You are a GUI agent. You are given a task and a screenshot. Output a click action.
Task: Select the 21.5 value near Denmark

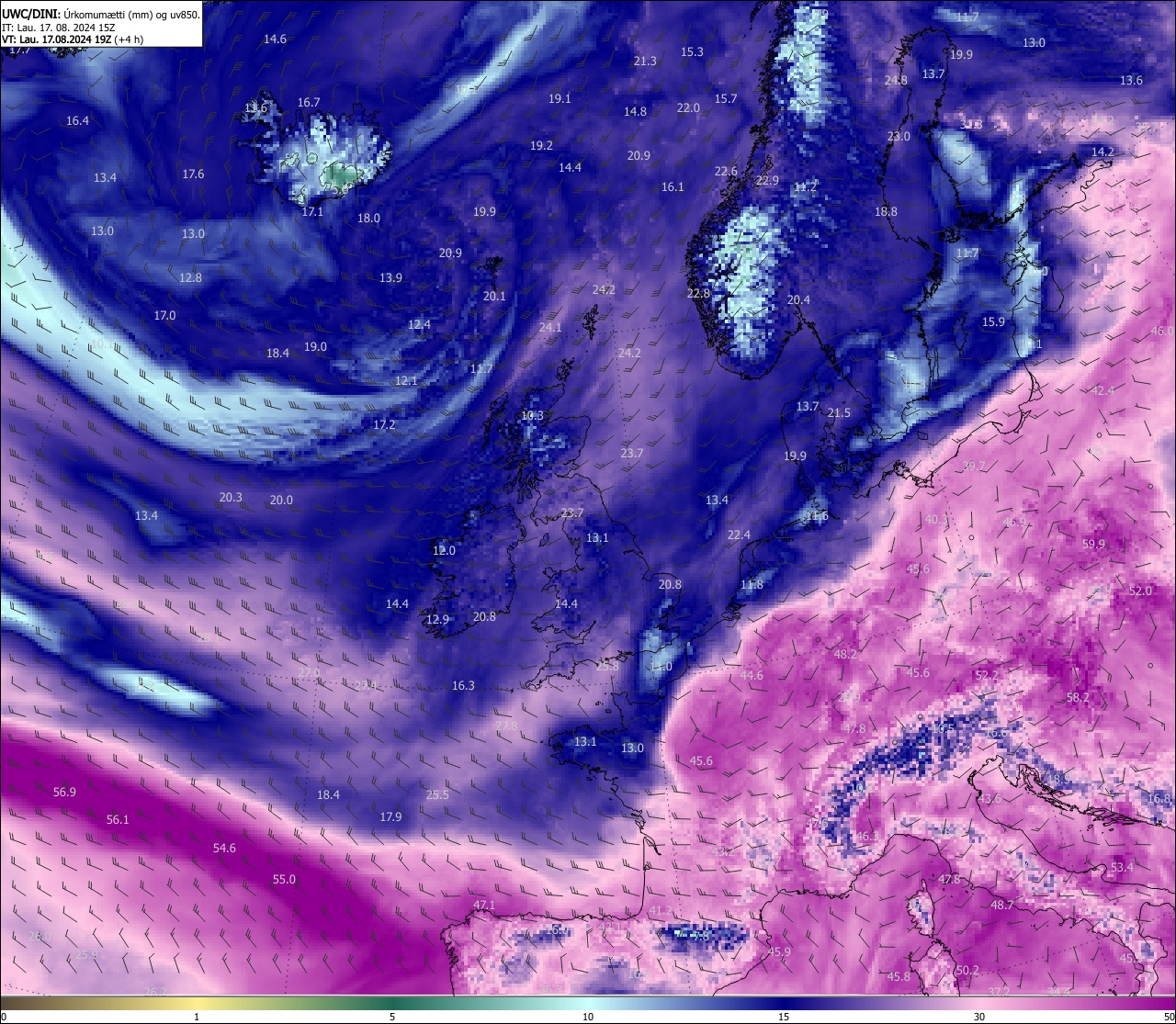(839, 413)
